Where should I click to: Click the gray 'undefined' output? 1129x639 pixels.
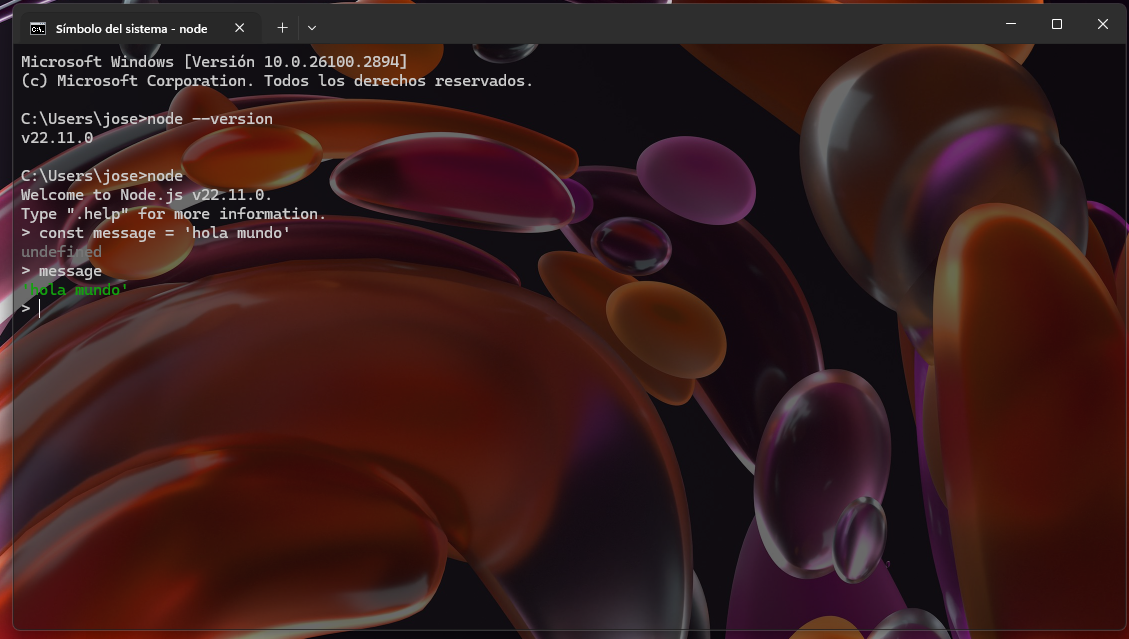[x=61, y=251]
